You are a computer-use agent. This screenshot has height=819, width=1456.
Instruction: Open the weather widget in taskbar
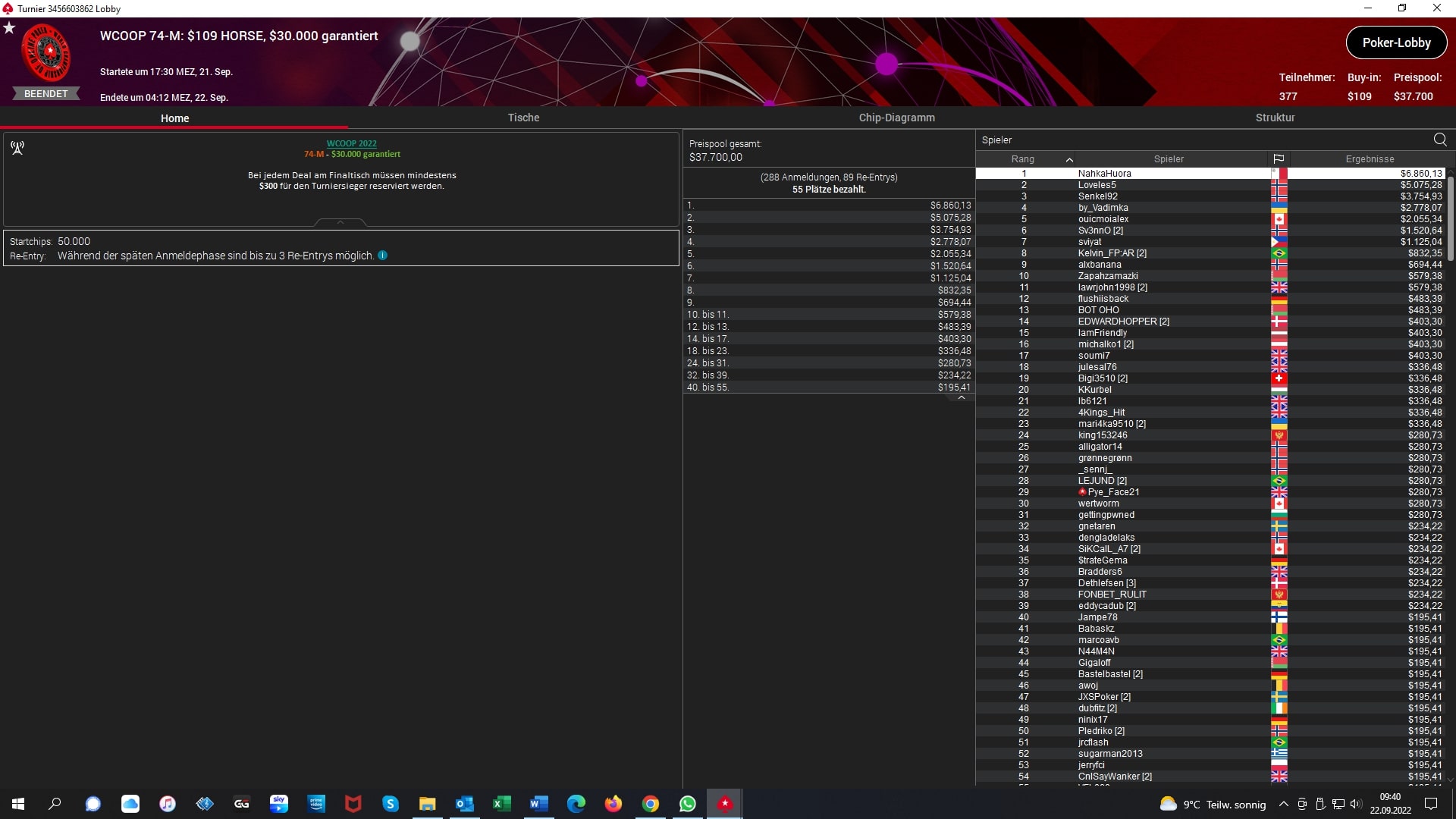1213,805
